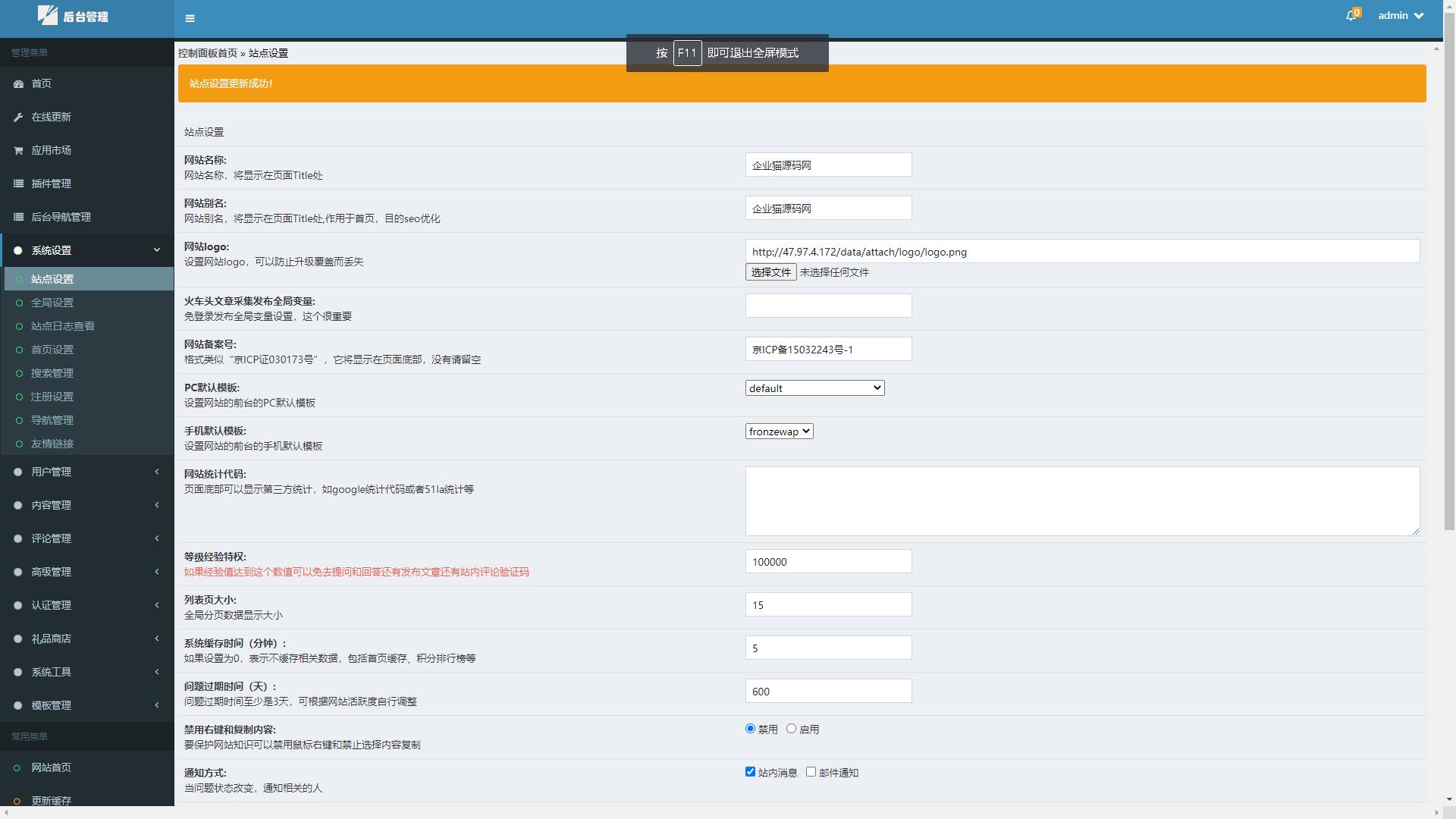This screenshot has height=819, width=1456.
Task: Click the 选择文件 upload button
Action: click(x=770, y=272)
